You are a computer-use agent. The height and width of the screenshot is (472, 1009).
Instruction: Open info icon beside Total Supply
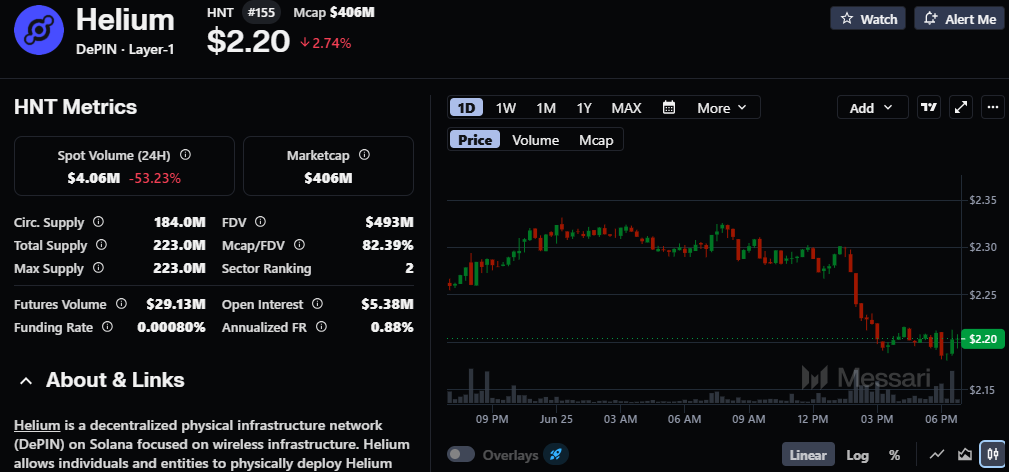pyautogui.click(x=101, y=245)
